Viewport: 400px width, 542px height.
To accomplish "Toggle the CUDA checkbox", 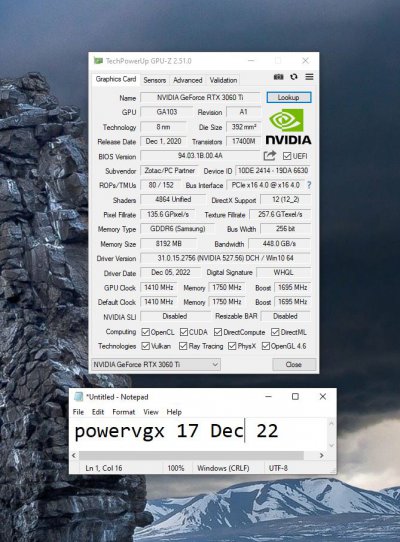I will (x=184, y=333).
